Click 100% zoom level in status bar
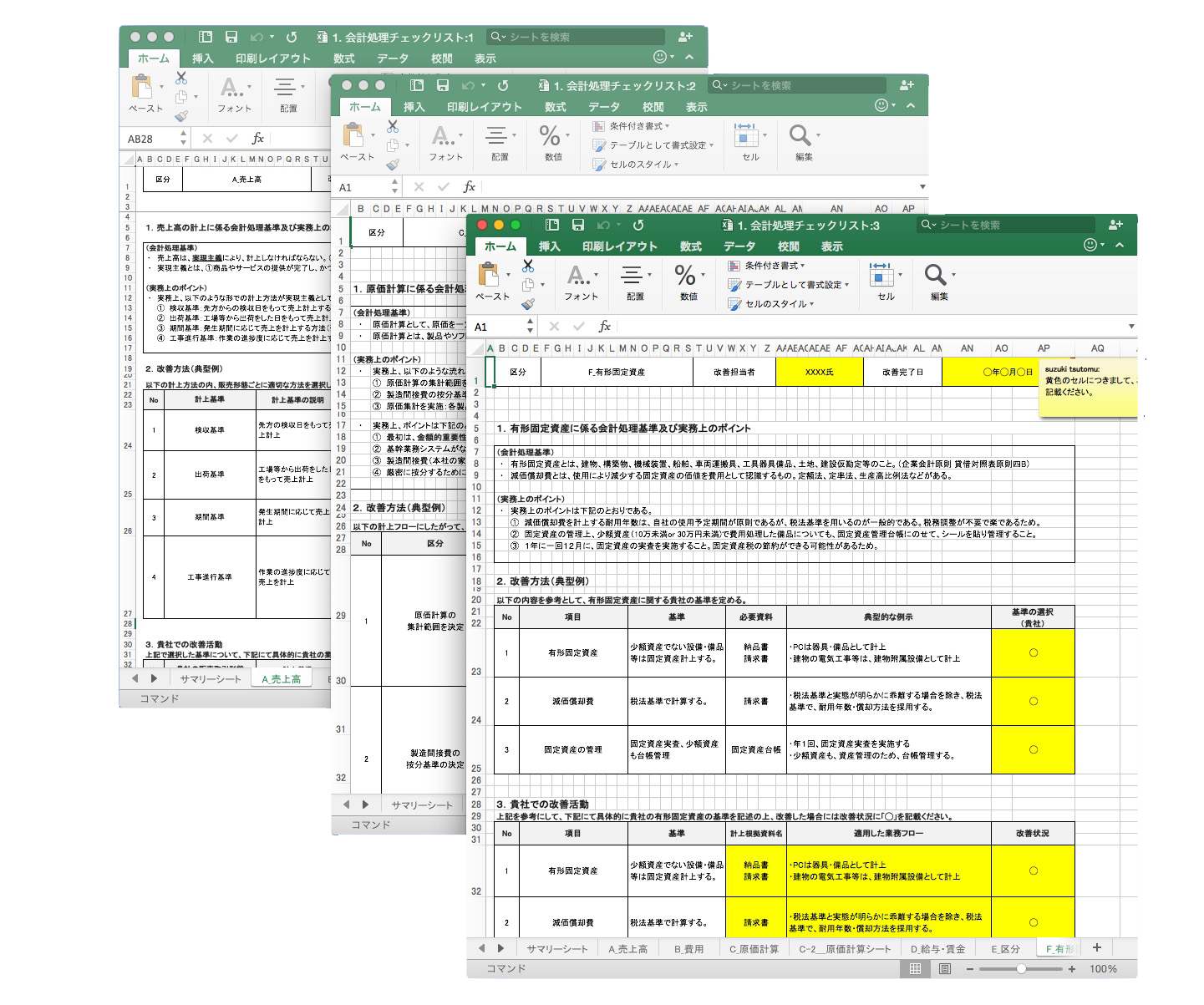 tap(1103, 969)
